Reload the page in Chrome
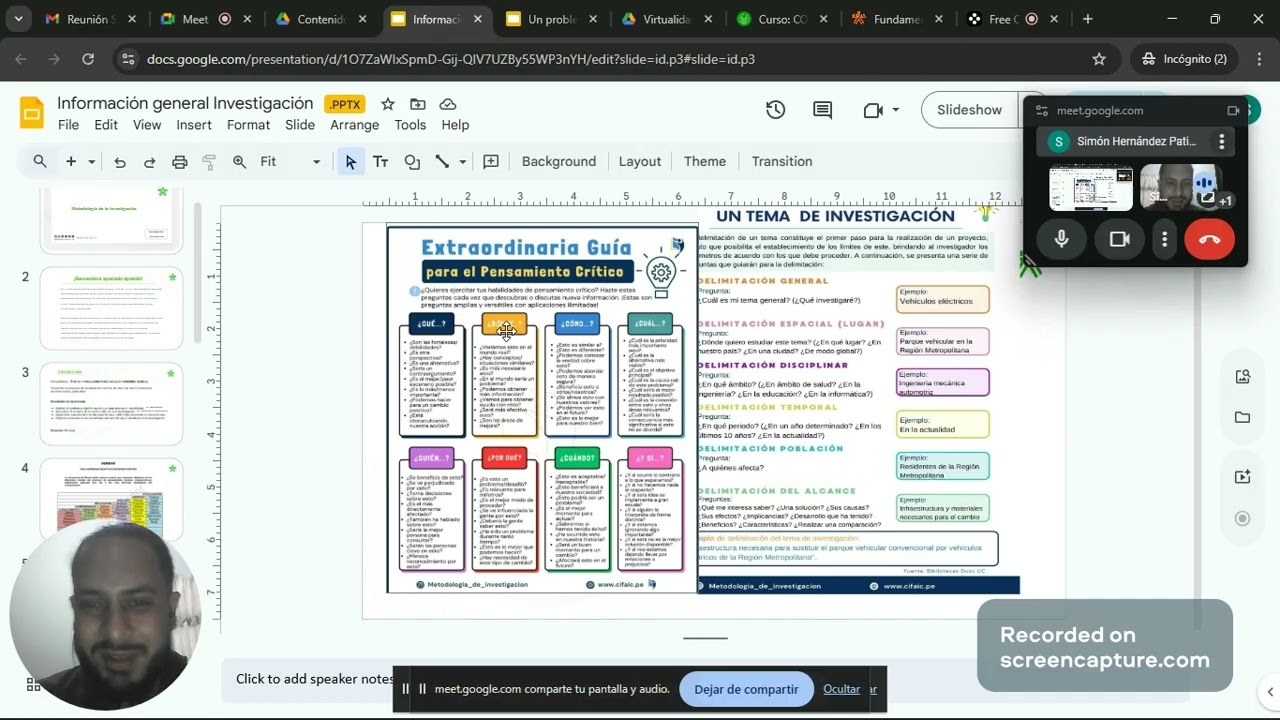 point(88,59)
